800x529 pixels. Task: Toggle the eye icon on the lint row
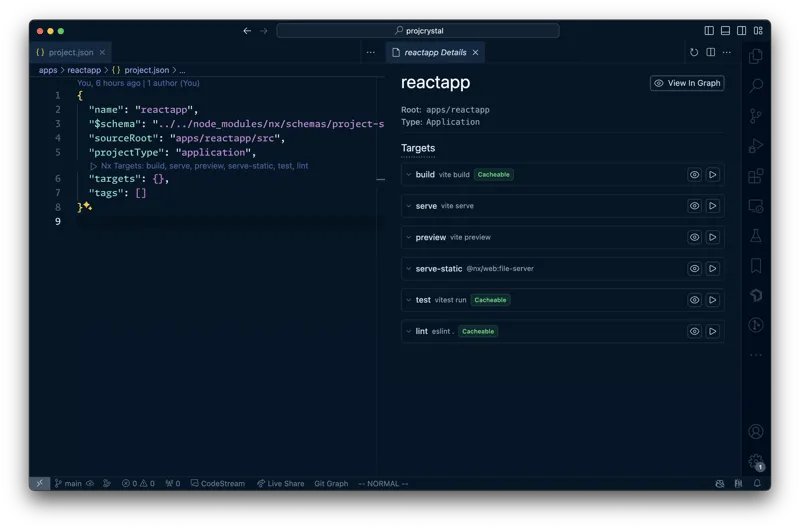click(694, 331)
